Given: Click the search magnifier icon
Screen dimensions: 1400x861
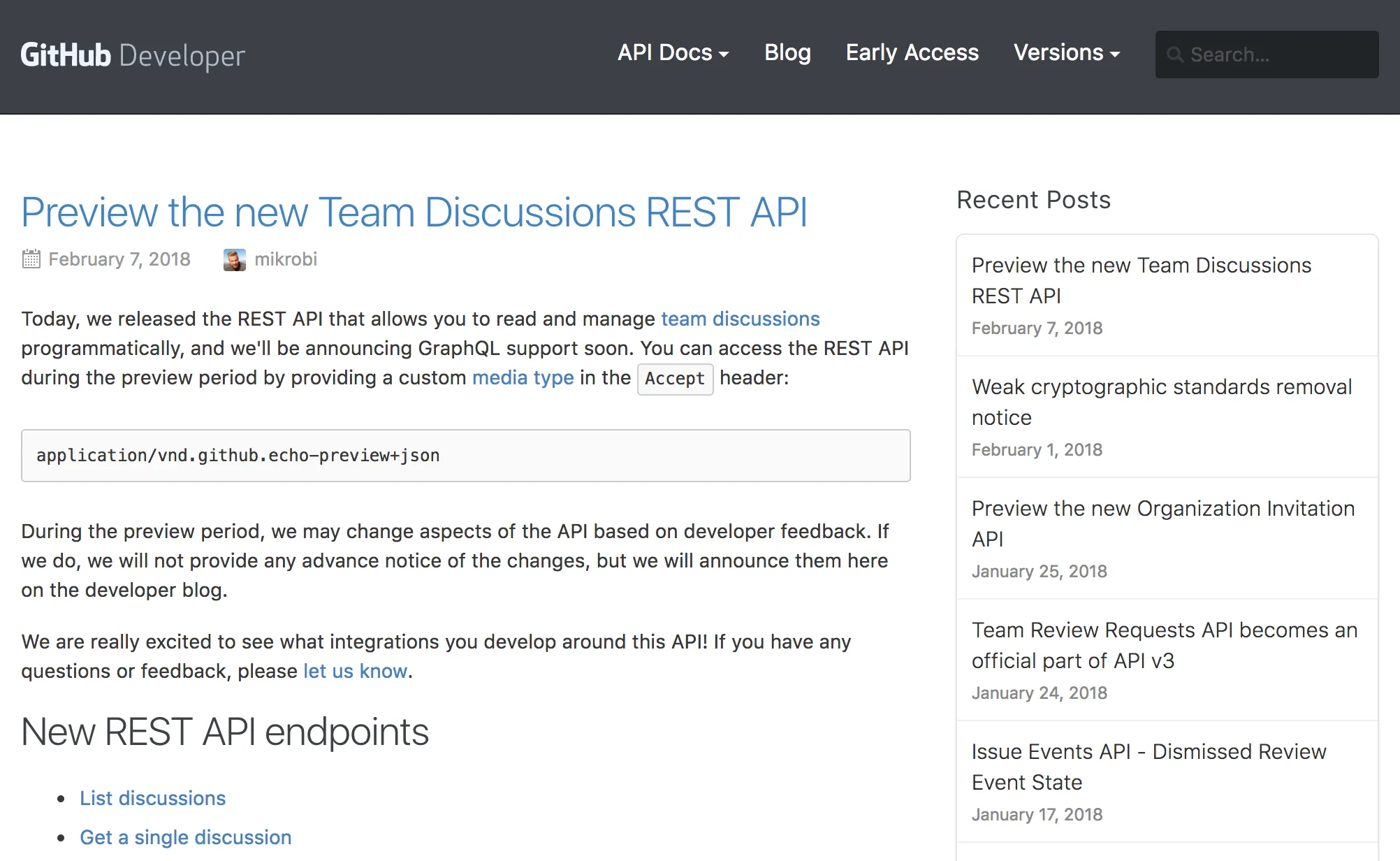Looking at the screenshot, I should tap(1175, 55).
